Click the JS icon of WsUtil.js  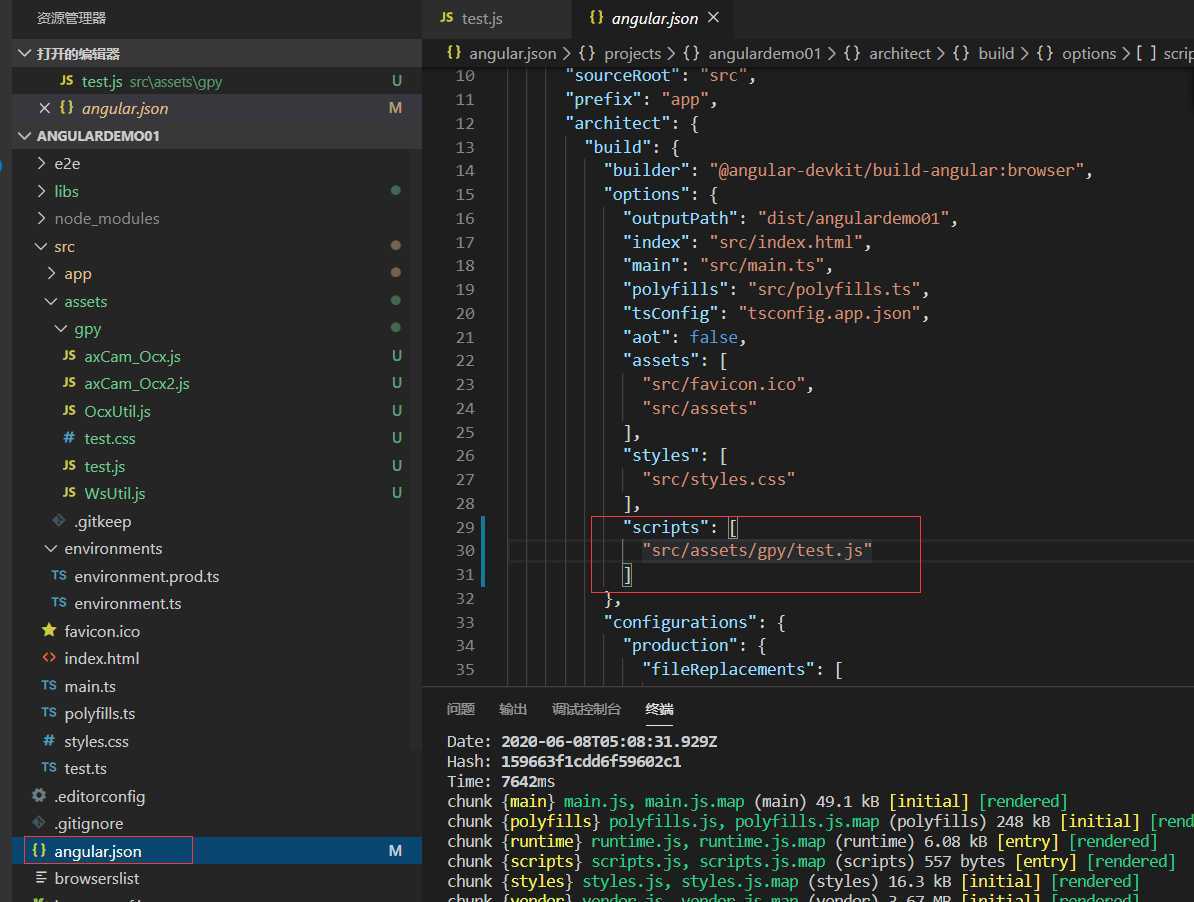click(x=69, y=492)
